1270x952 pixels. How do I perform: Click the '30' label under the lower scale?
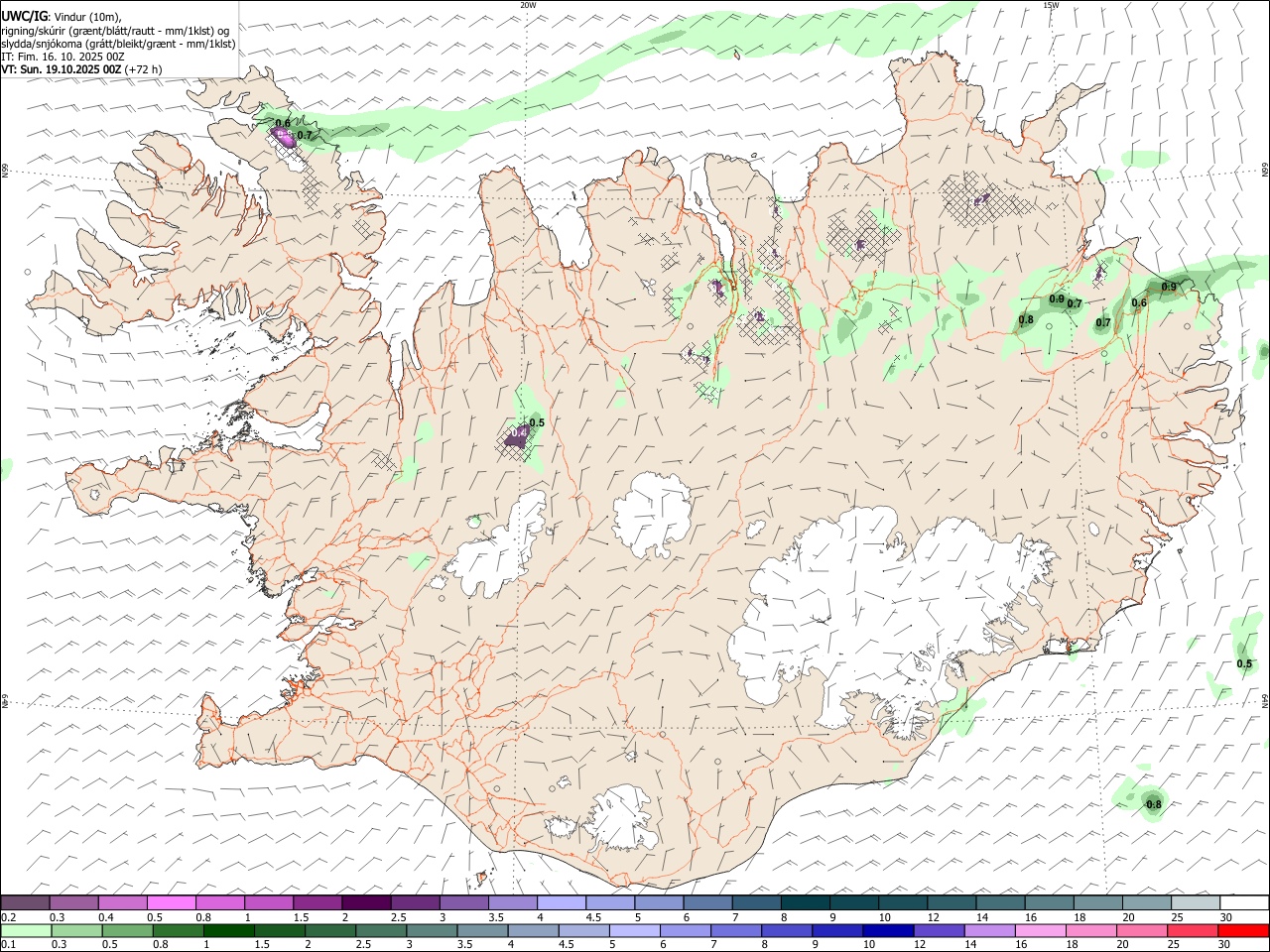tap(1225, 945)
